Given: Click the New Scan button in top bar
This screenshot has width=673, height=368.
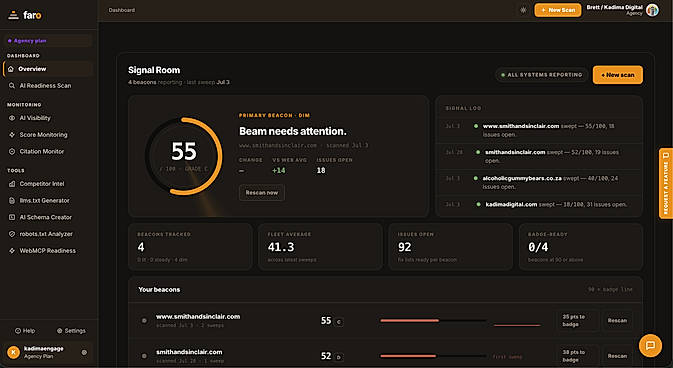Looking at the screenshot, I should click(558, 10).
